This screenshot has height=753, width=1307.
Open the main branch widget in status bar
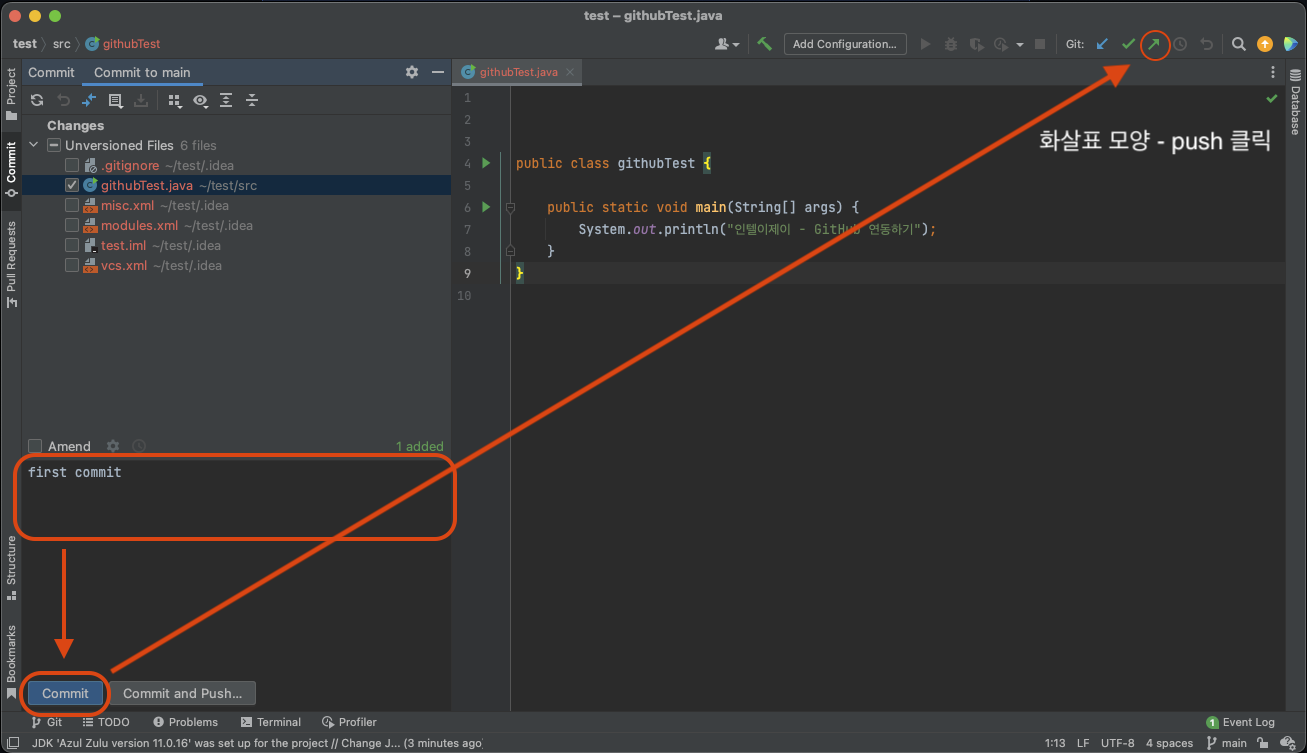1227,743
